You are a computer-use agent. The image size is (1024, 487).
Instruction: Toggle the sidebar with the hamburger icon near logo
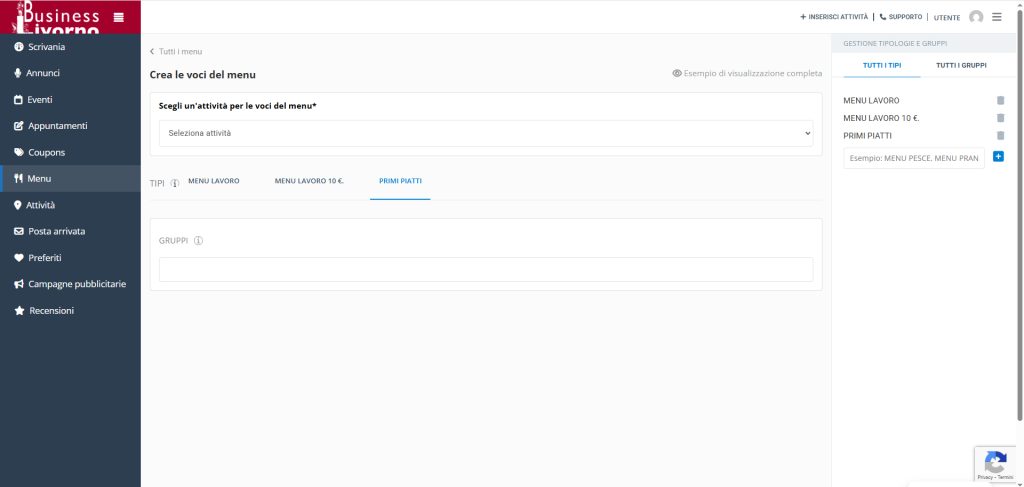click(x=119, y=17)
